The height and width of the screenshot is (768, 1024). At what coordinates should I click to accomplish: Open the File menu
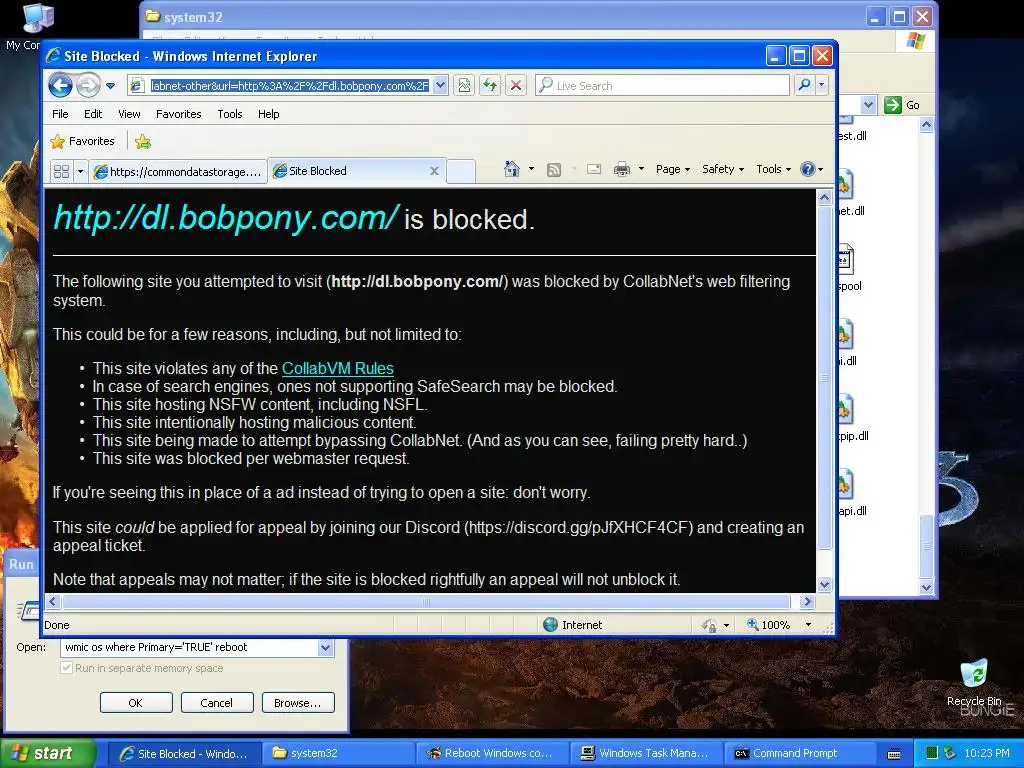60,114
